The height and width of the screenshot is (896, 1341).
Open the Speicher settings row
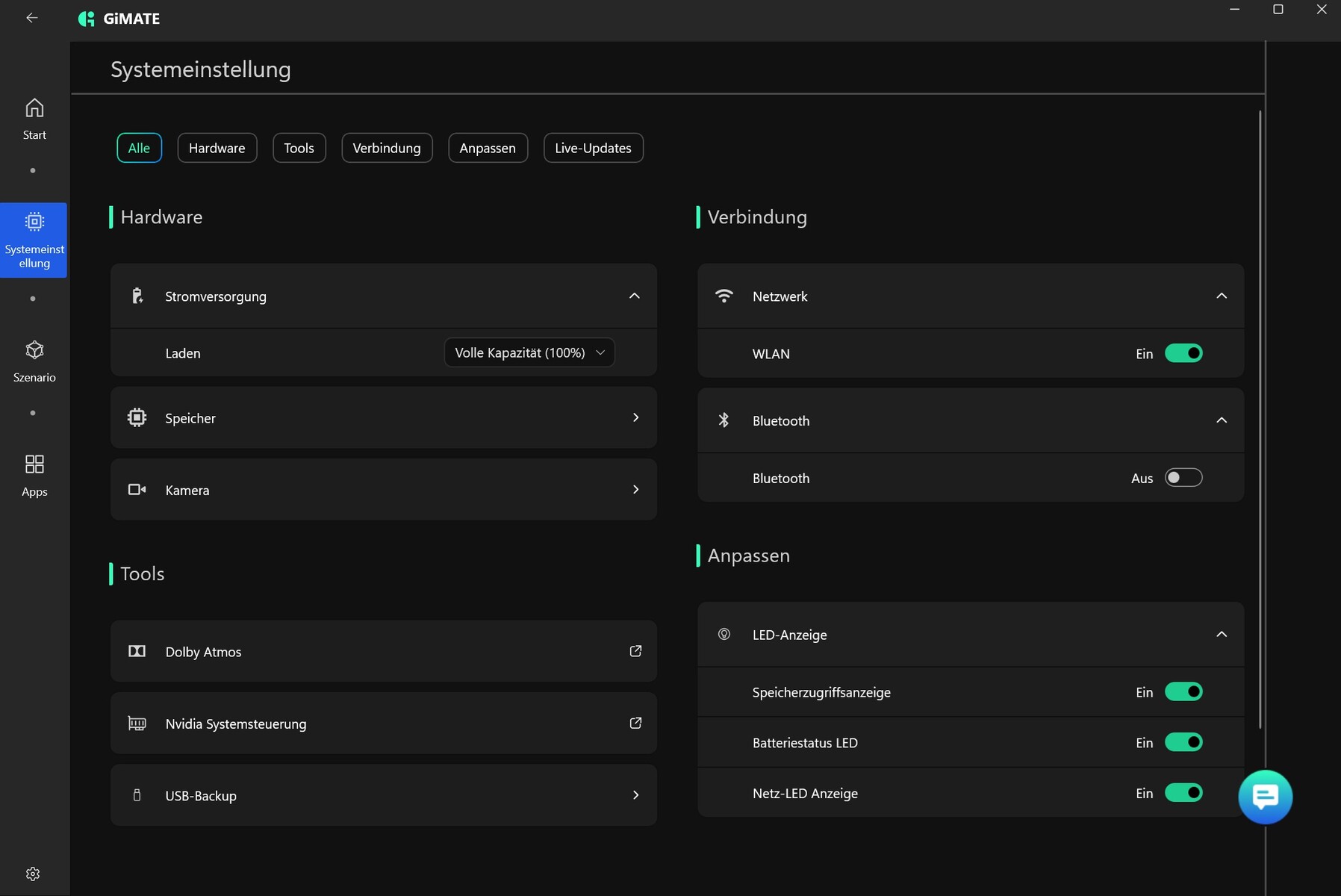383,417
